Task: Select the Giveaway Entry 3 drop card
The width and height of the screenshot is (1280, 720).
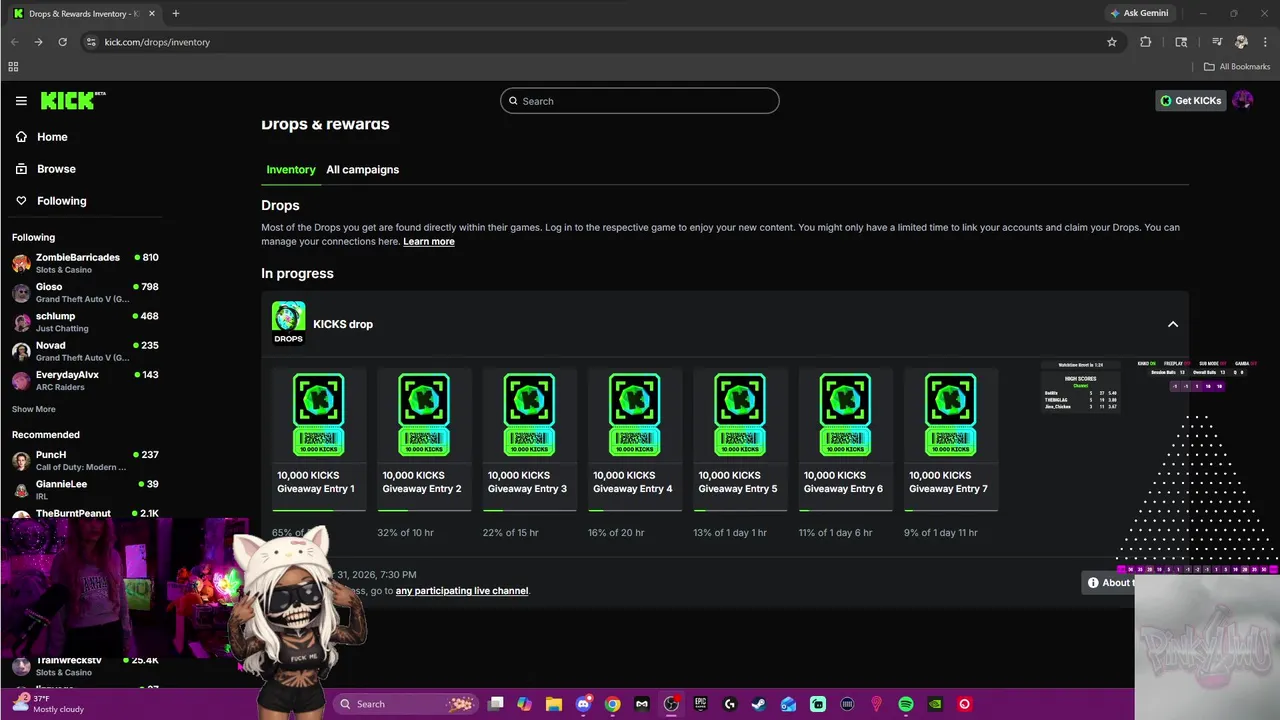Action: (529, 440)
